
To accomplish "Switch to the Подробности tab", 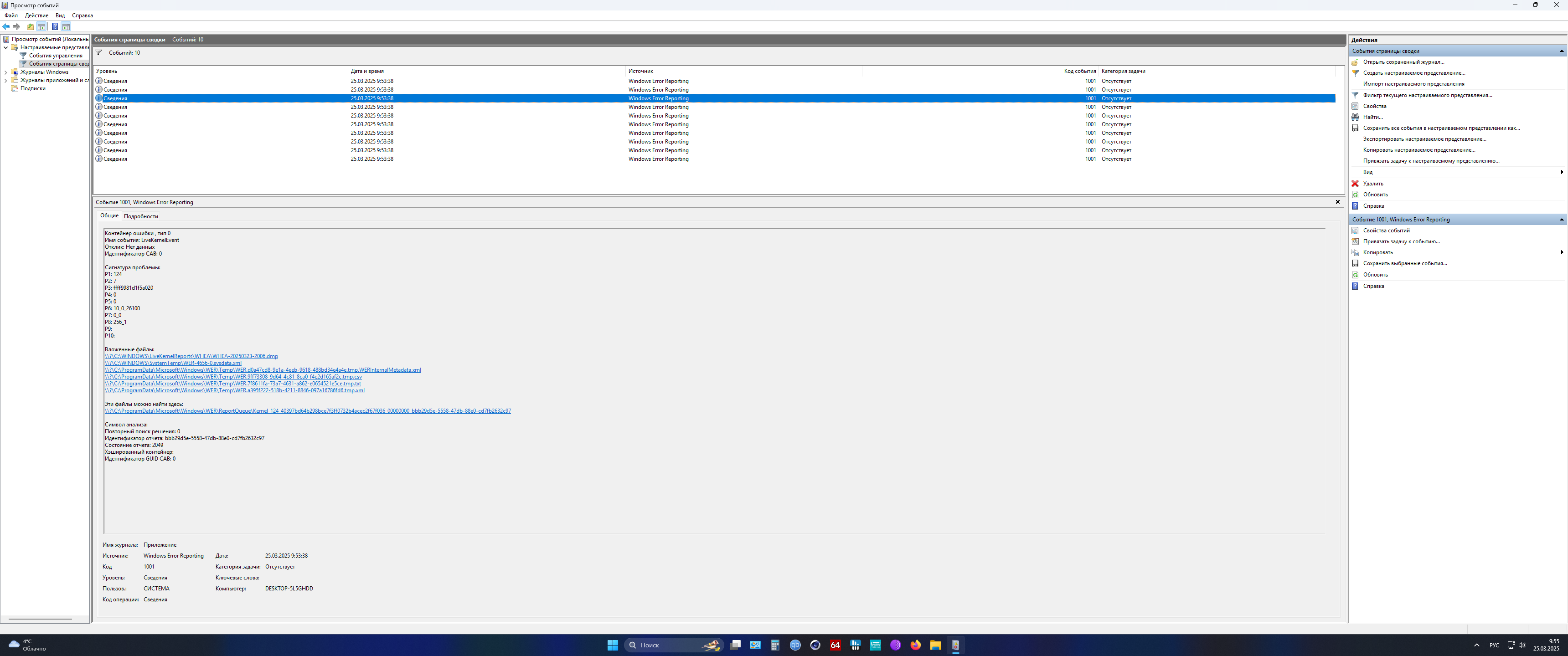I will click(140, 217).
